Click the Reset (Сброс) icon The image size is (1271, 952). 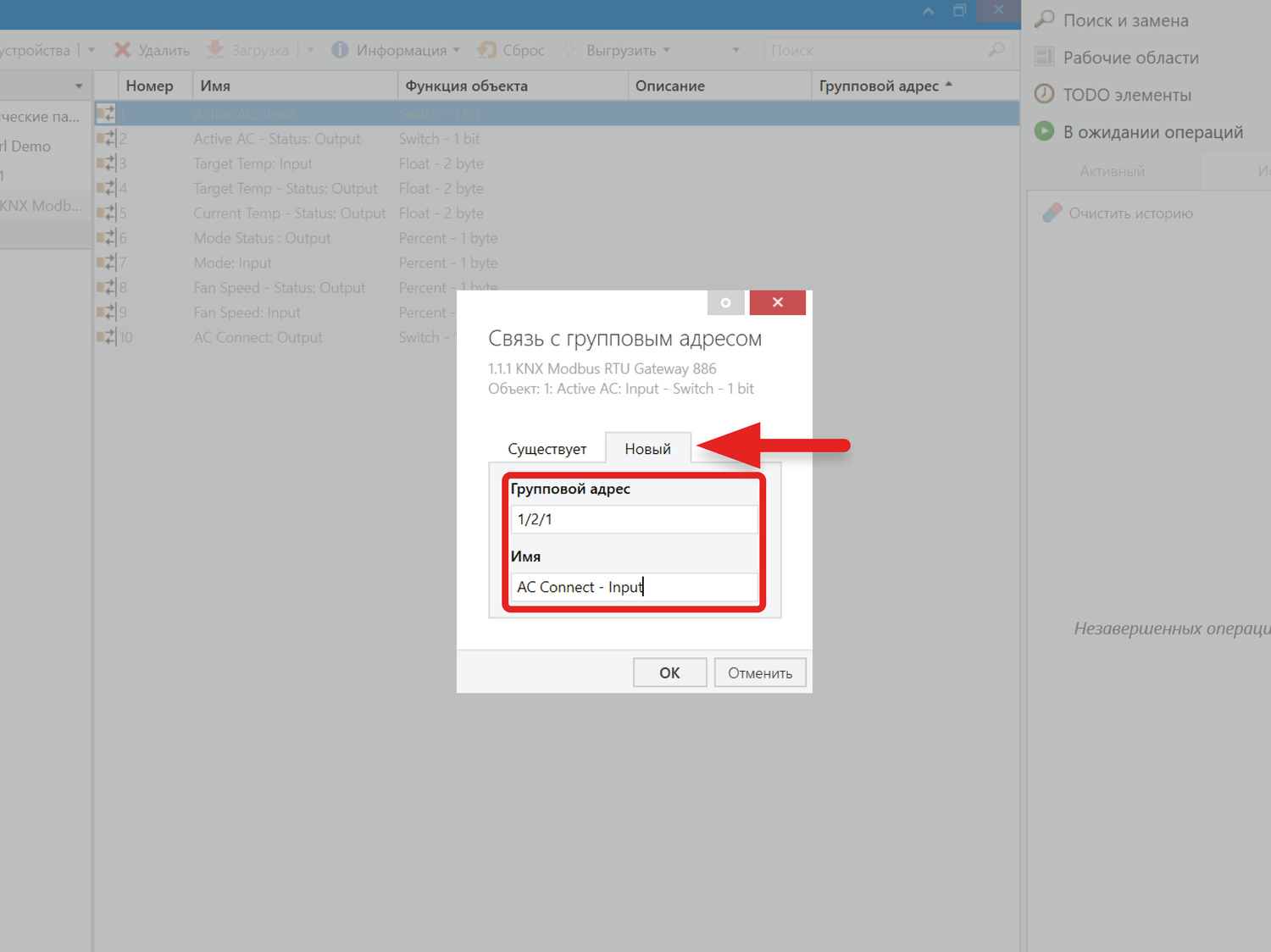(486, 50)
